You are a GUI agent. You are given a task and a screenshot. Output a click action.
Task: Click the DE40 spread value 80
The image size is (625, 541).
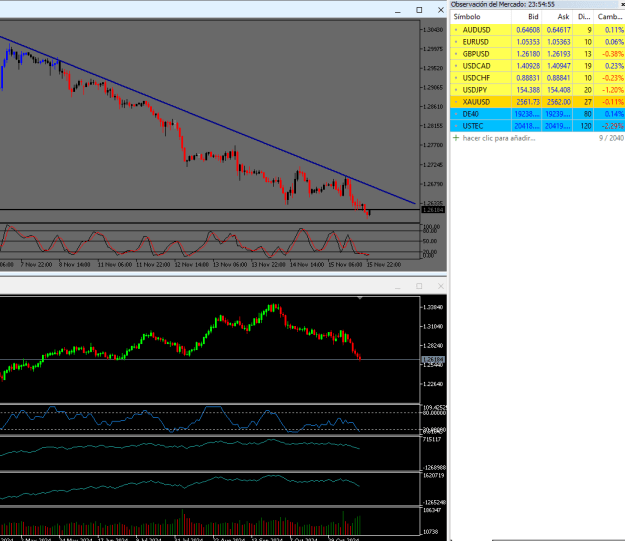click(x=588, y=114)
